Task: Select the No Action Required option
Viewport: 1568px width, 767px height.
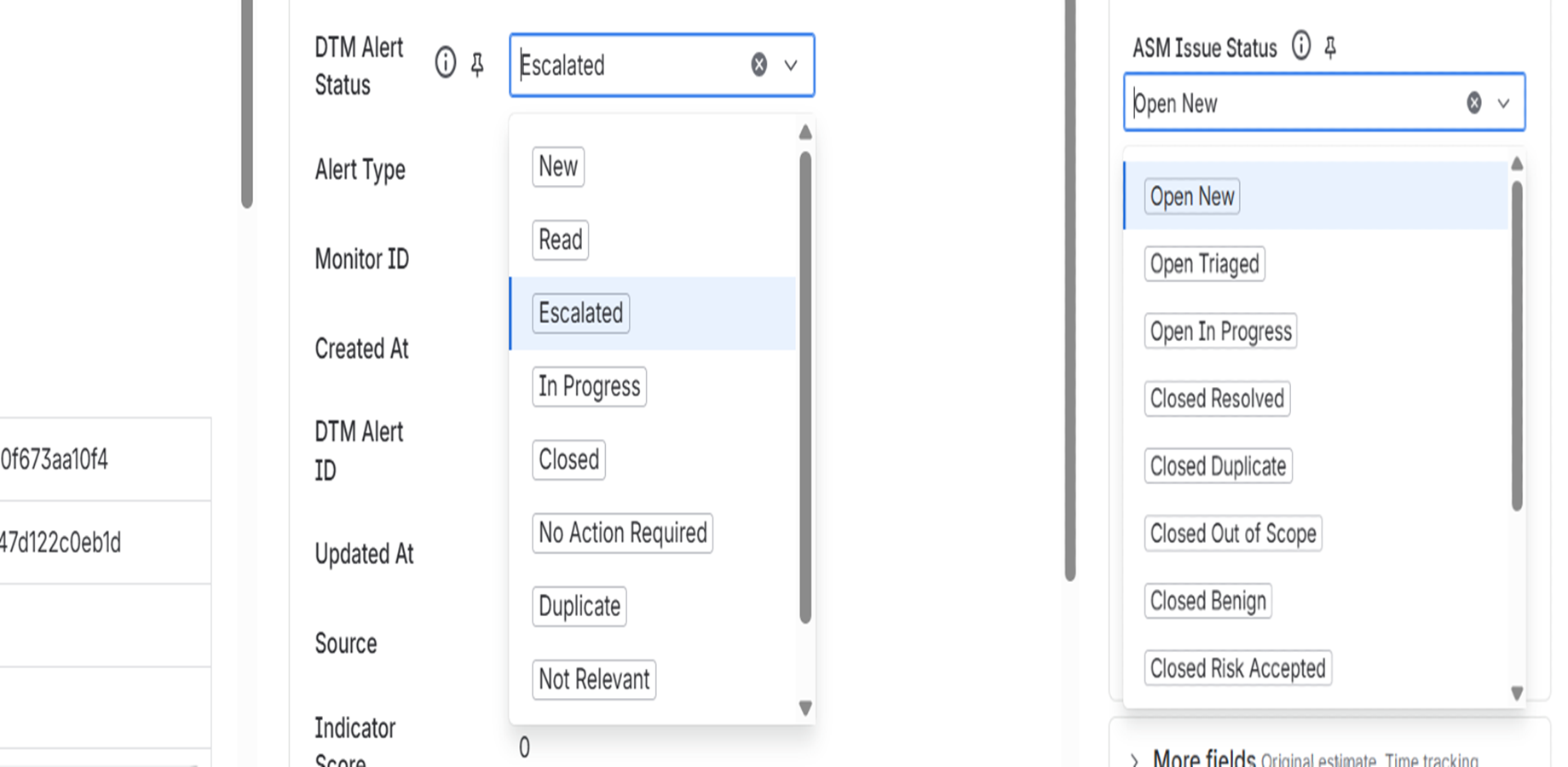Action: (622, 533)
